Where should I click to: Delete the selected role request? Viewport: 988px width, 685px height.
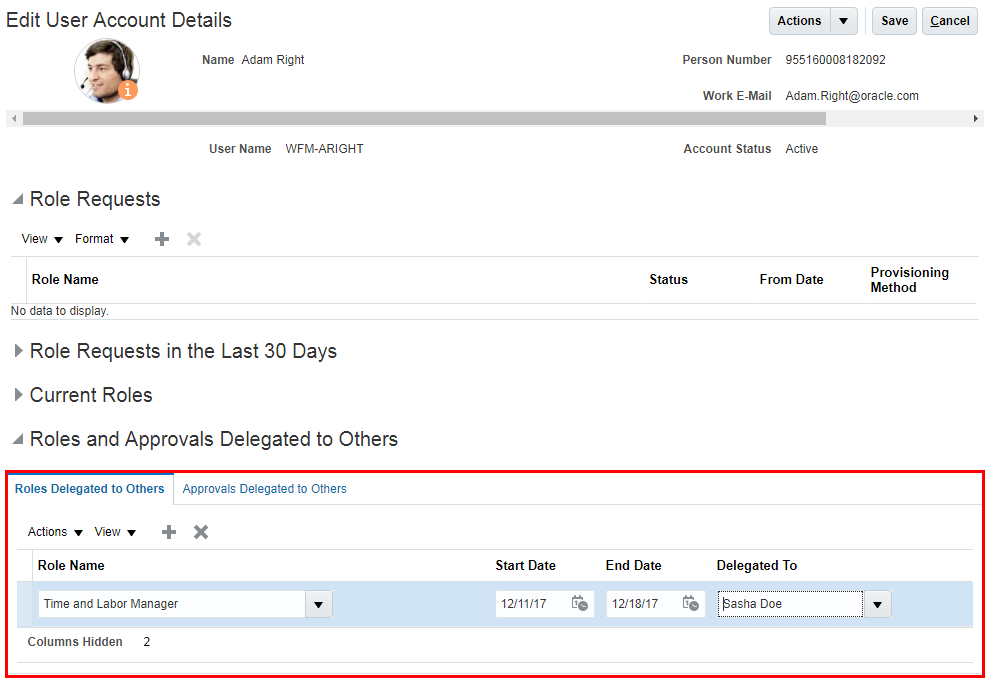[x=193, y=238]
